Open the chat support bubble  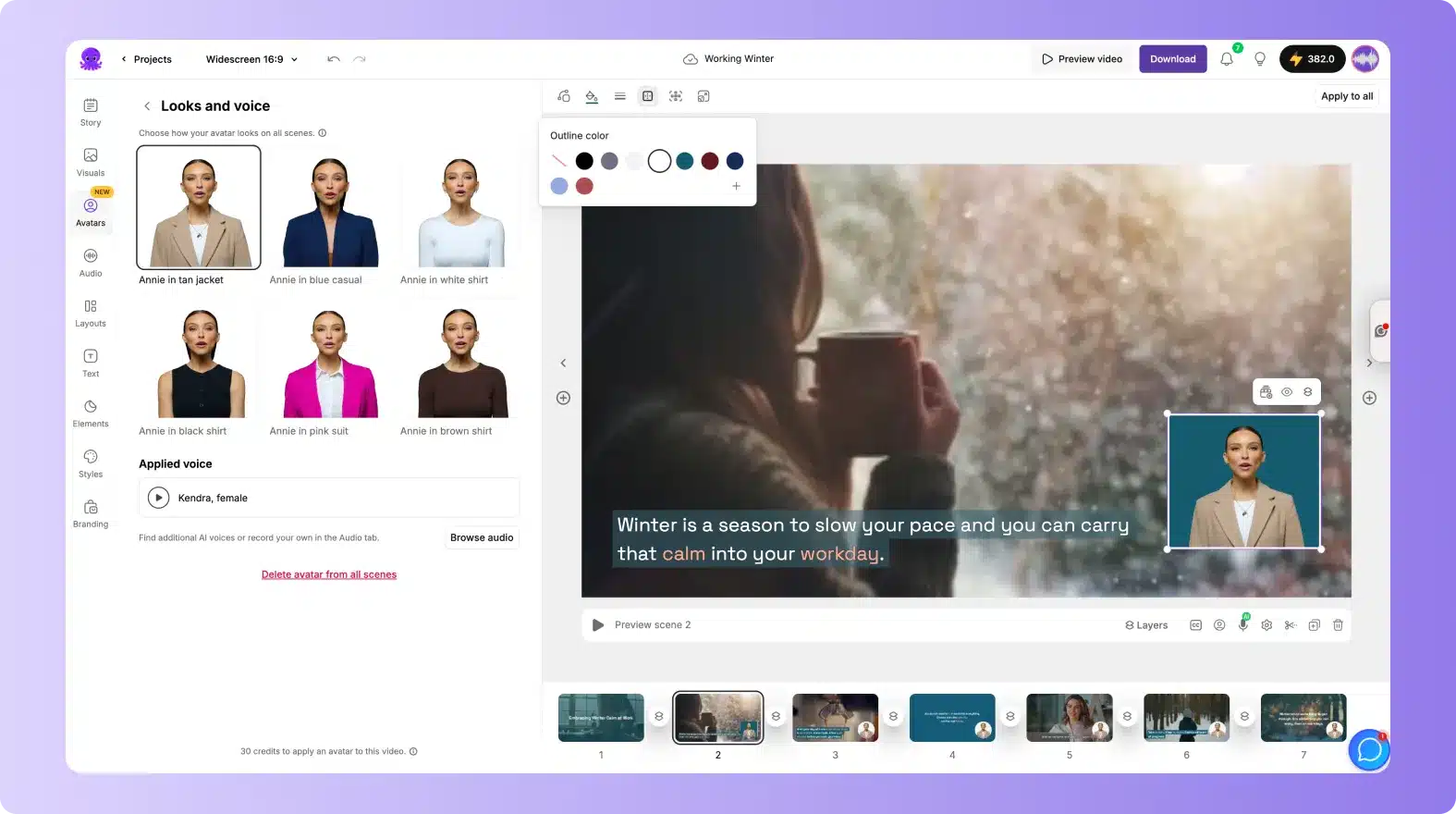1369,750
